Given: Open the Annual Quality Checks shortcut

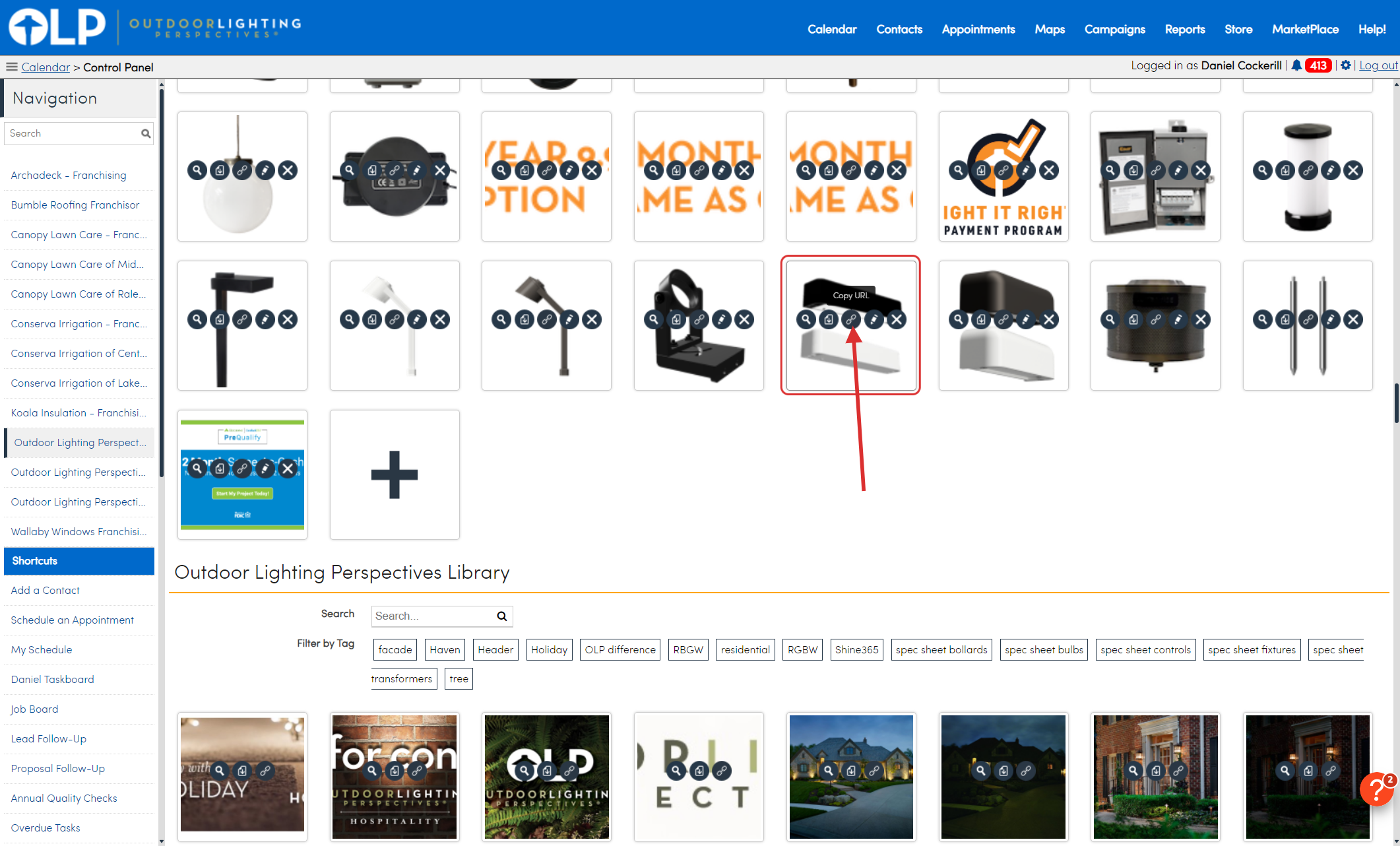Looking at the screenshot, I should point(64,798).
